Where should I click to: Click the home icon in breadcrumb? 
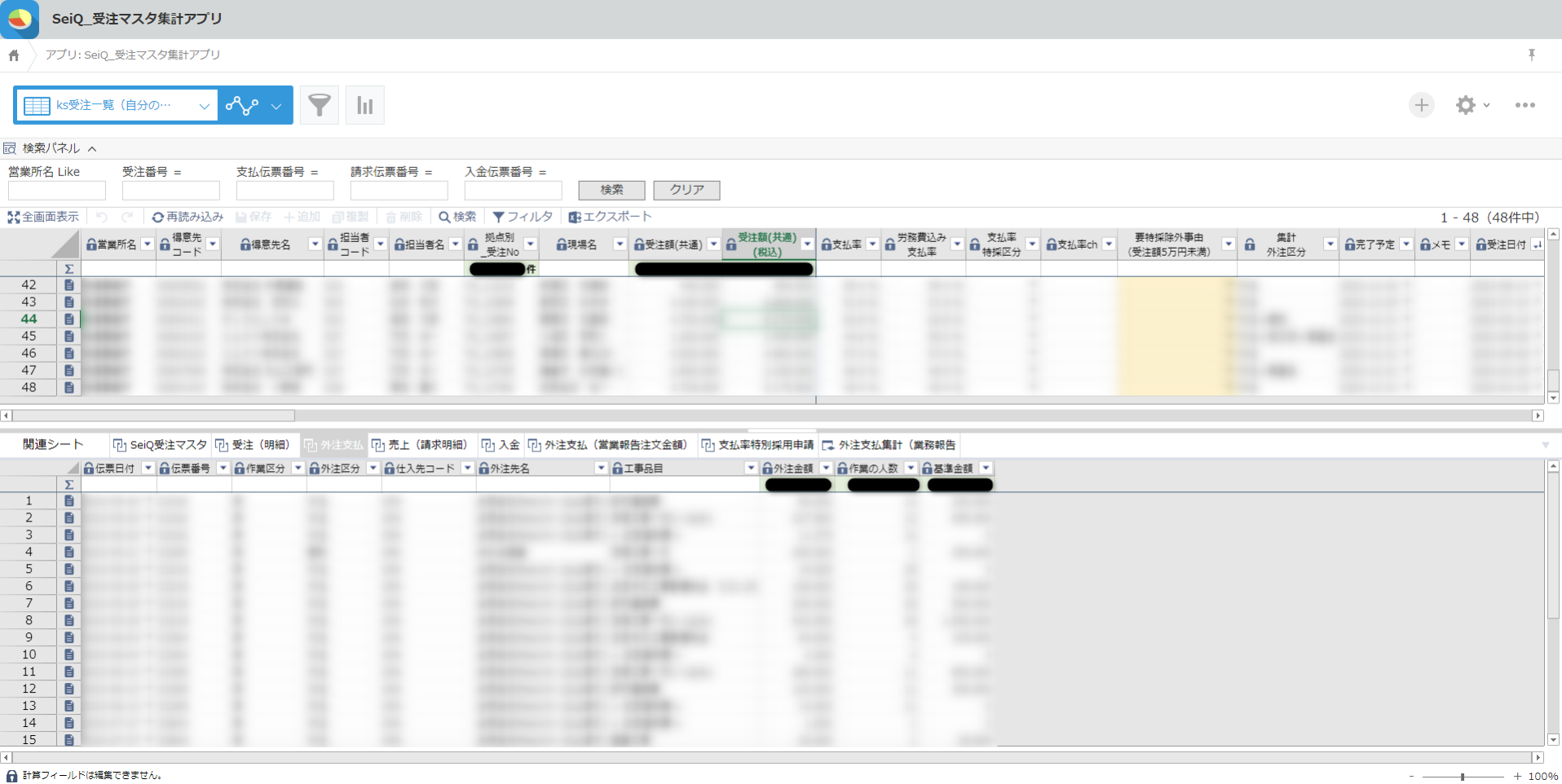pos(14,55)
